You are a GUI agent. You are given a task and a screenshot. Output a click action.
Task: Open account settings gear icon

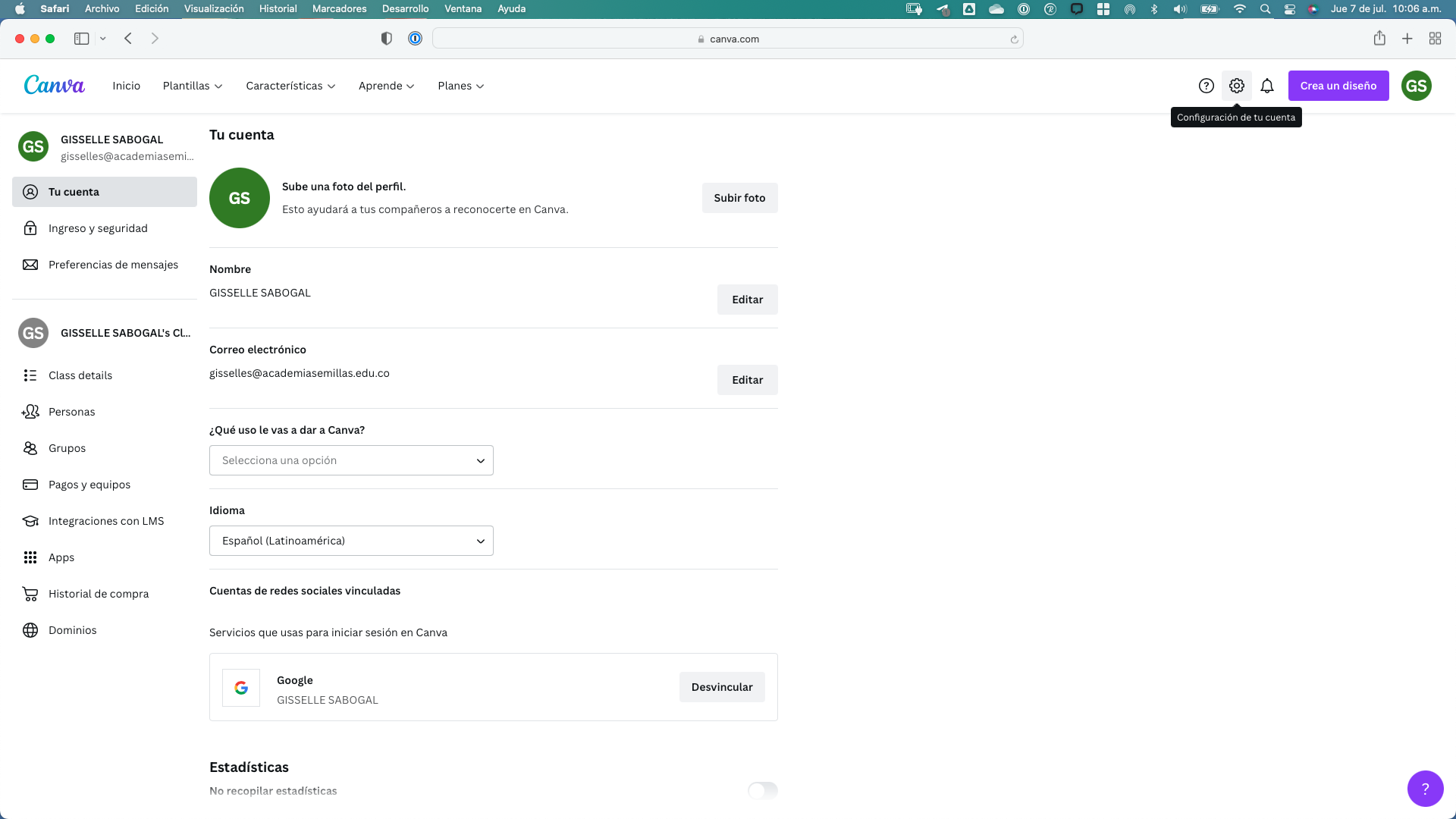click(x=1236, y=86)
